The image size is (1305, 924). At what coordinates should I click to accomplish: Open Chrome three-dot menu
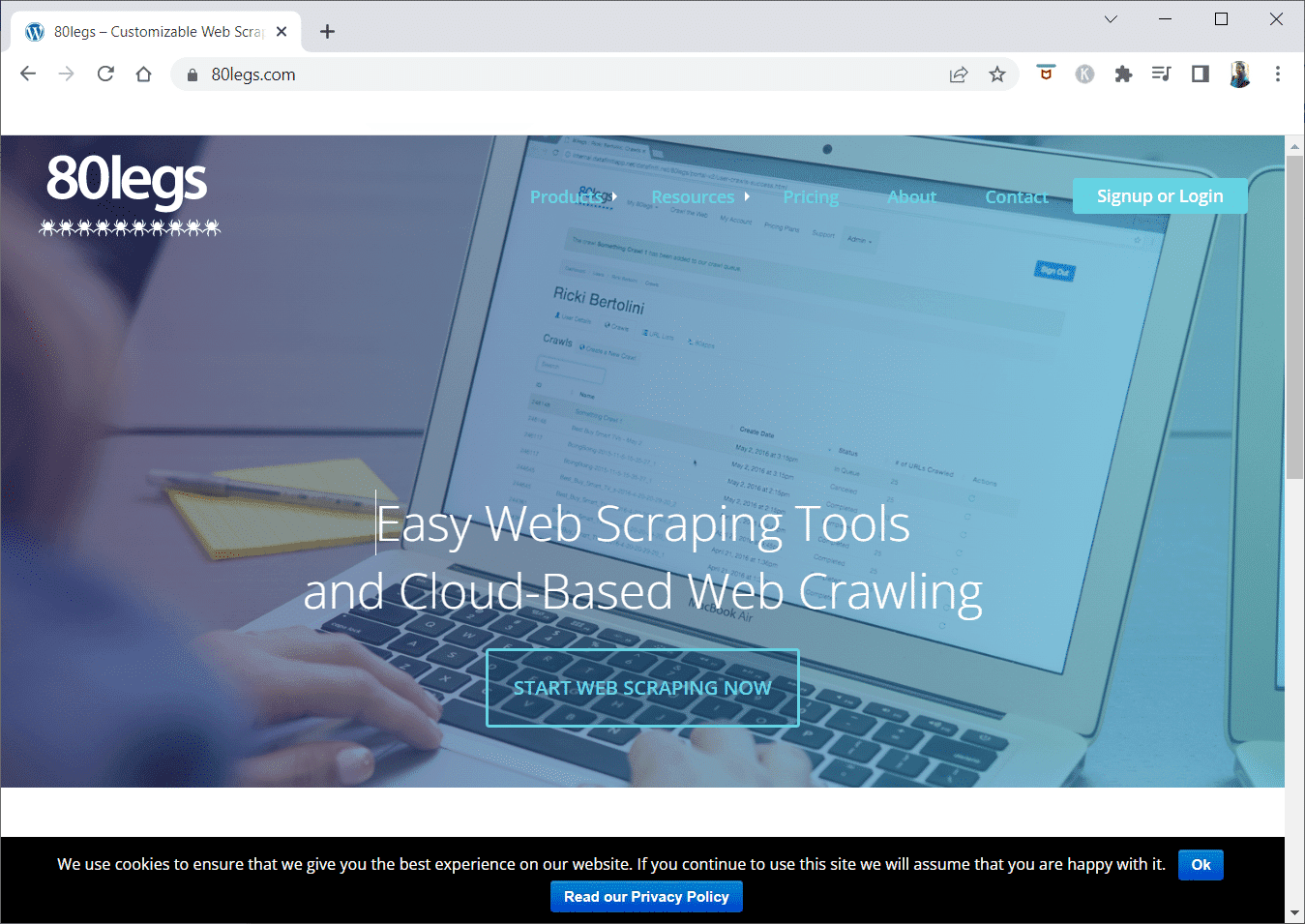click(1278, 75)
